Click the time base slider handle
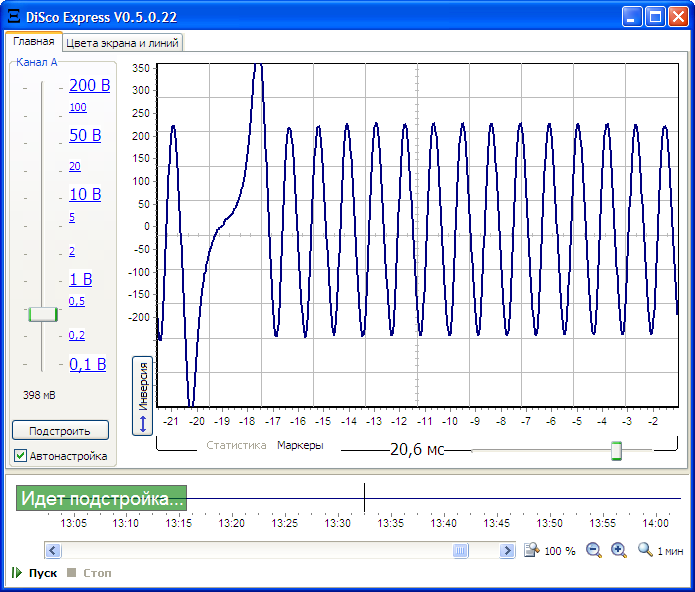 (x=616, y=451)
